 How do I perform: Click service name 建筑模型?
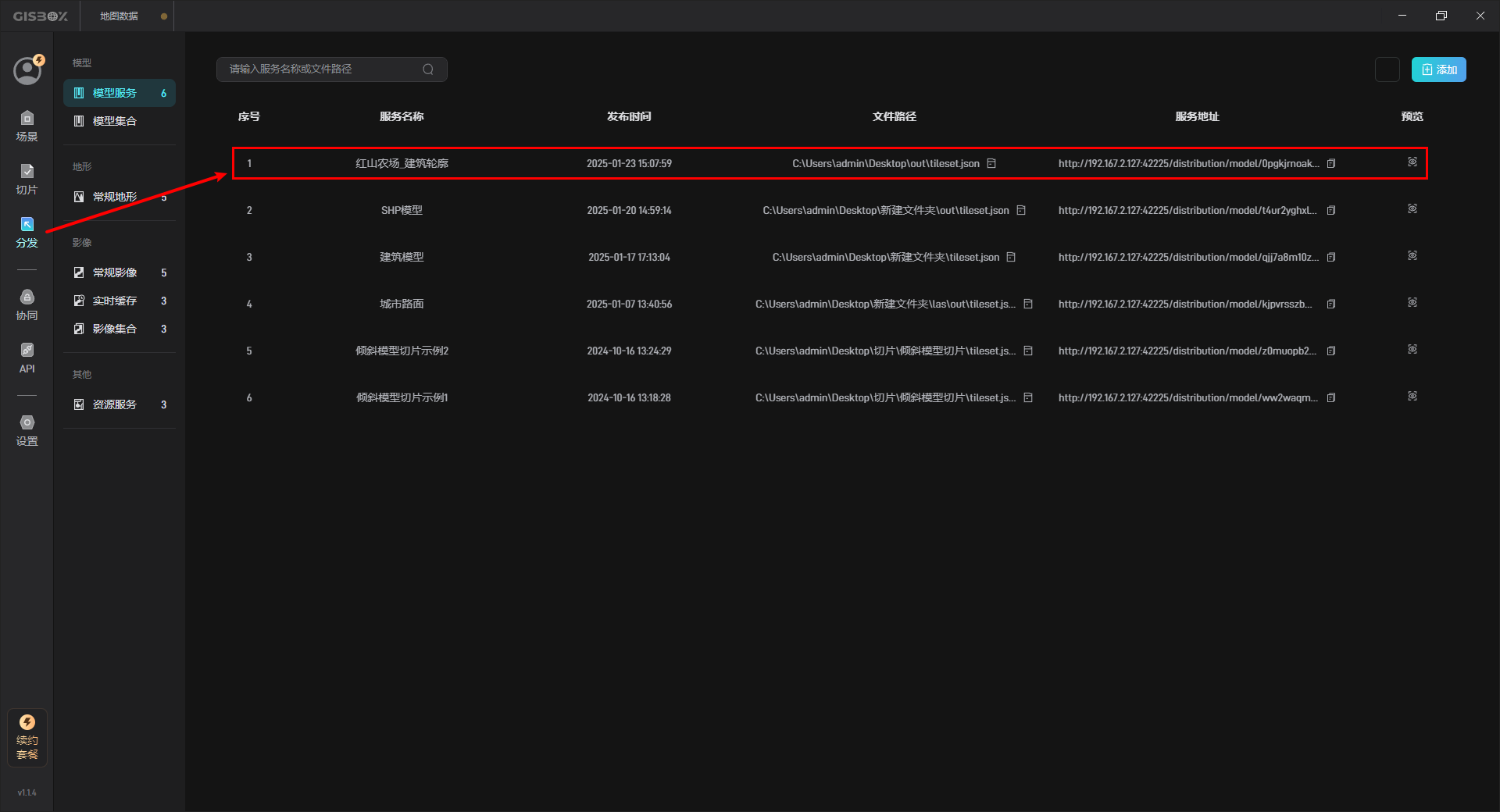[x=402, y=257]
